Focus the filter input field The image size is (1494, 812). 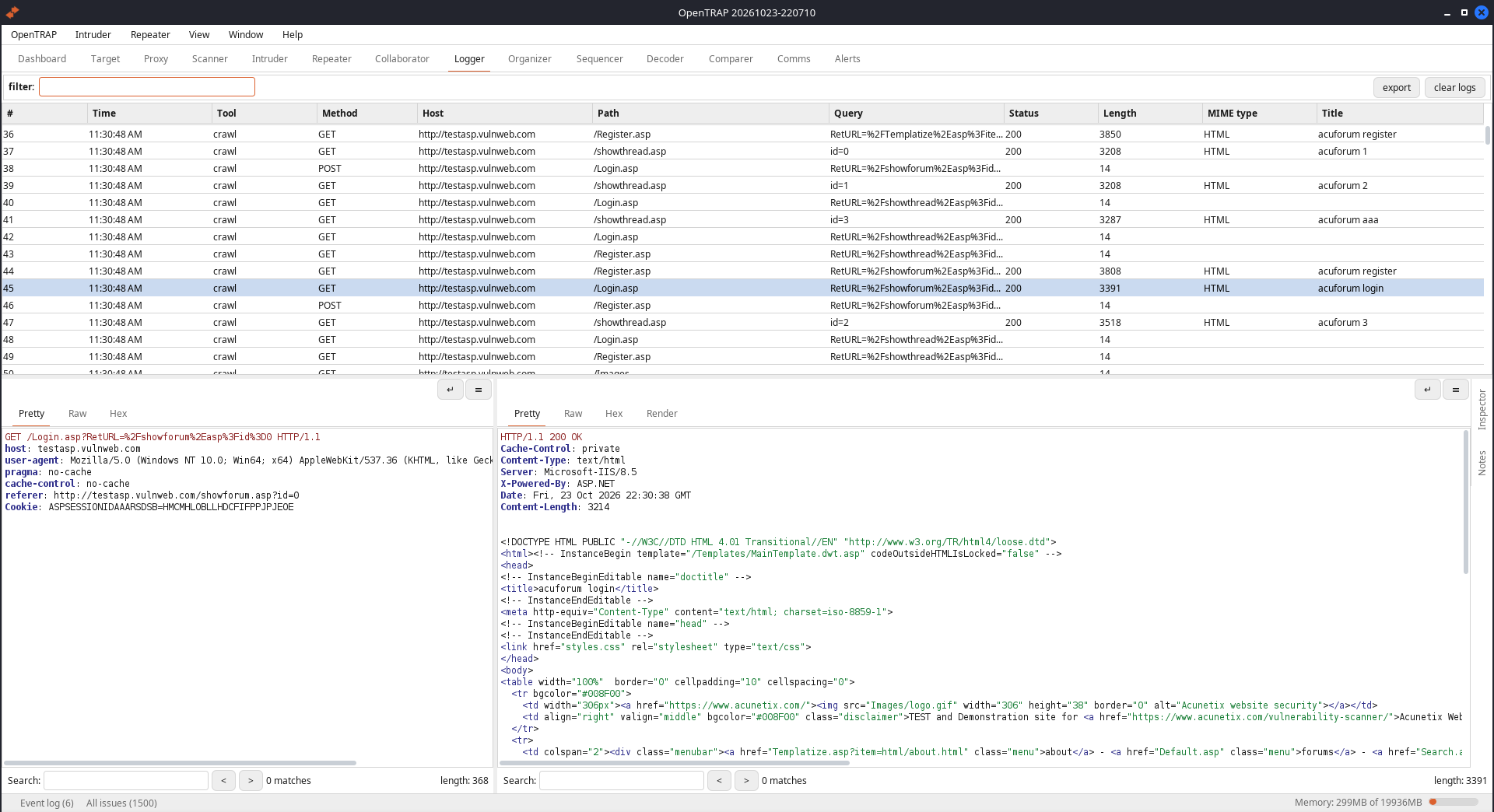pos(147,86)
